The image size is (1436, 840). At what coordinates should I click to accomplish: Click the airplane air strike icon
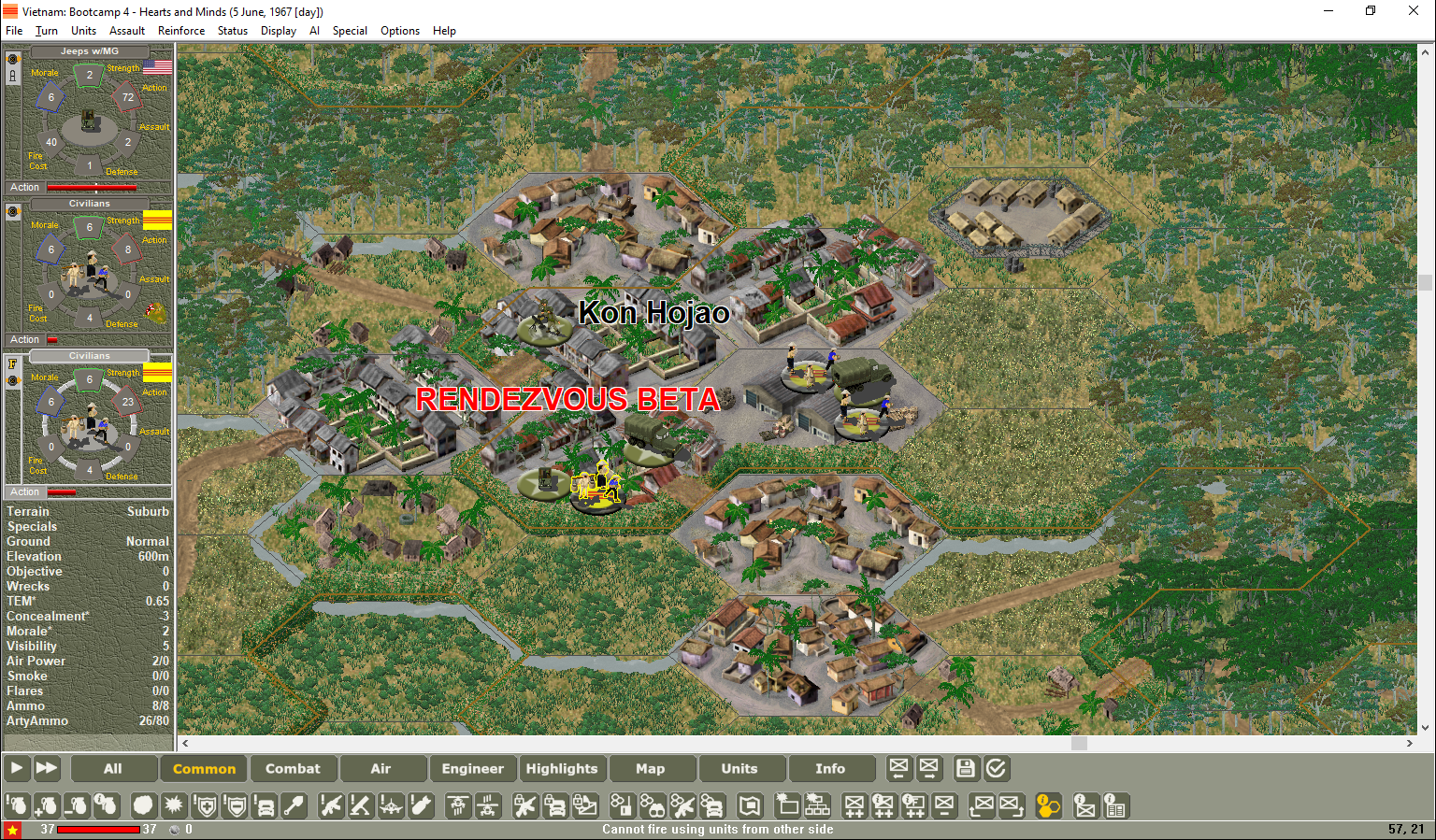391,805
